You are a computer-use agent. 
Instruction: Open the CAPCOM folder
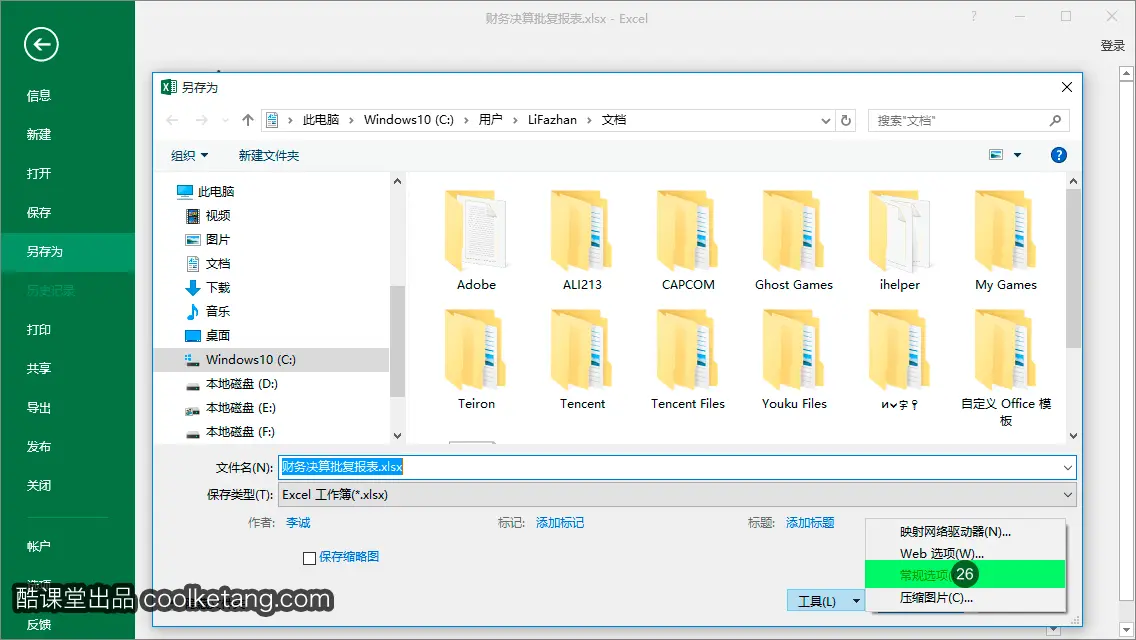coord(688,241)
